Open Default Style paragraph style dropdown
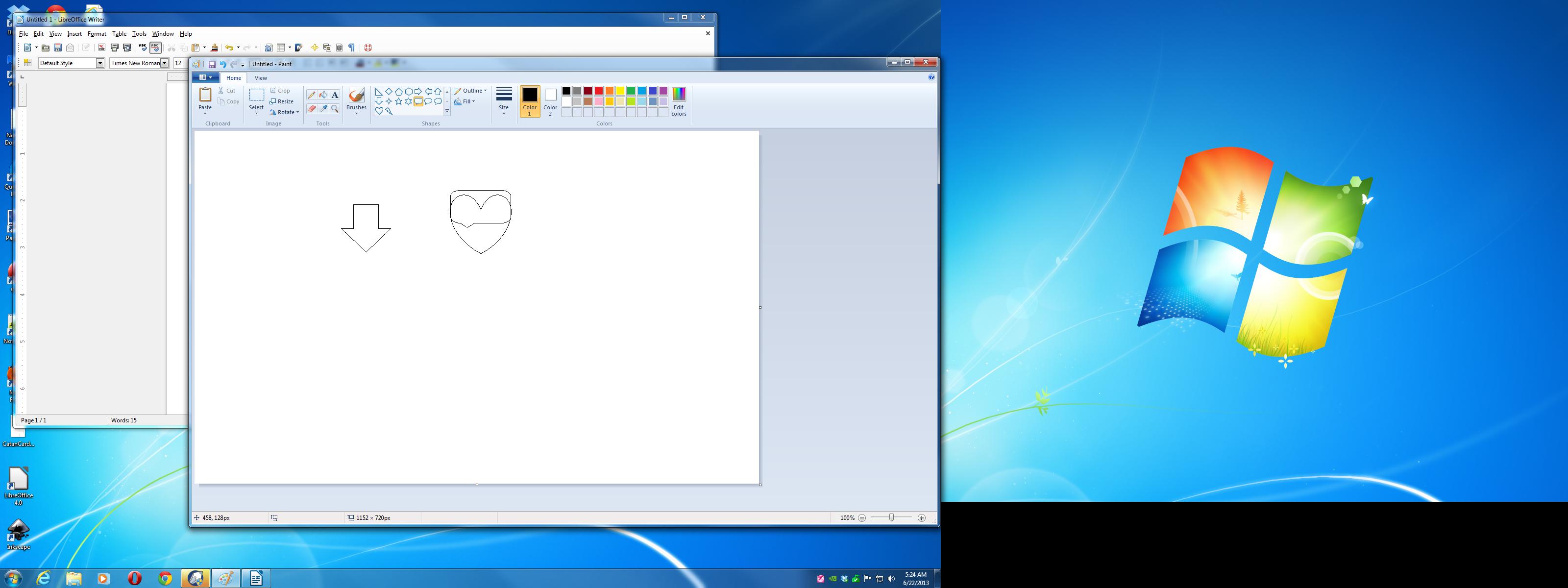1568x588 pixels. click(x=100, y=63)
